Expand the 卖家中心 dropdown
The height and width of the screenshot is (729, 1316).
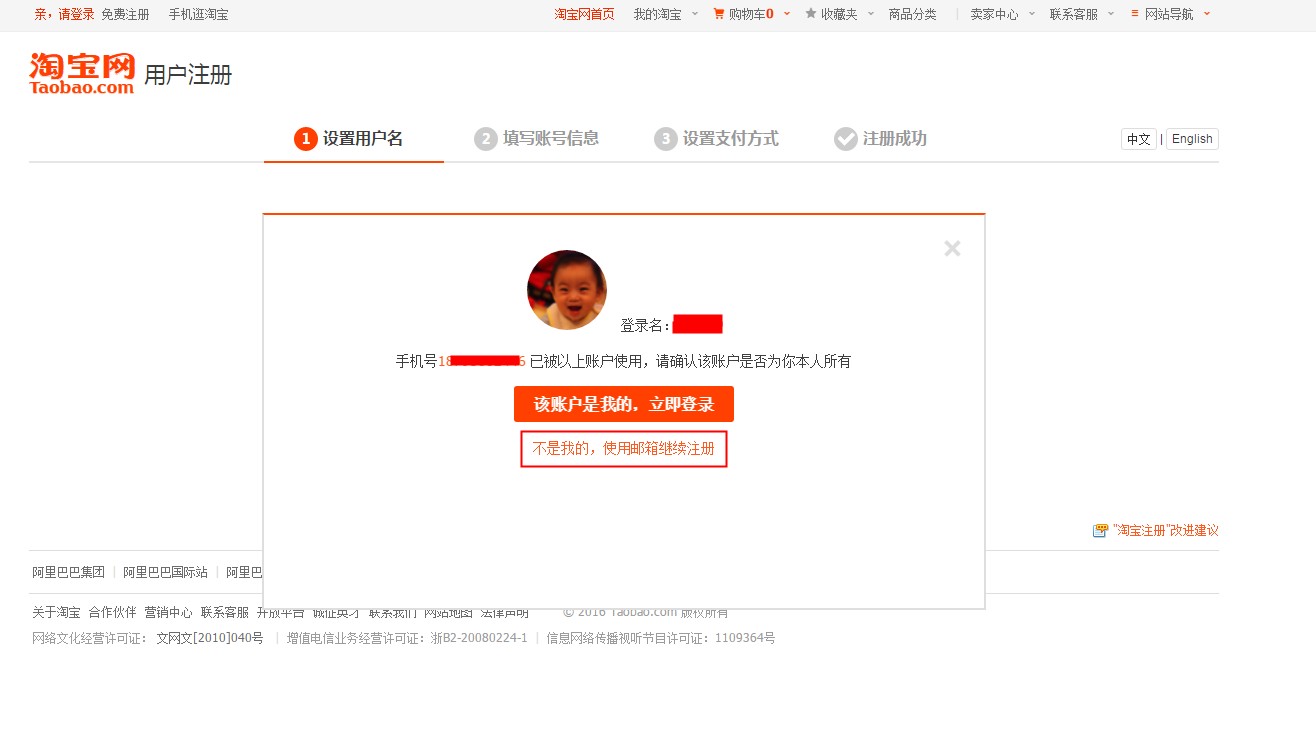coord(997,14)
